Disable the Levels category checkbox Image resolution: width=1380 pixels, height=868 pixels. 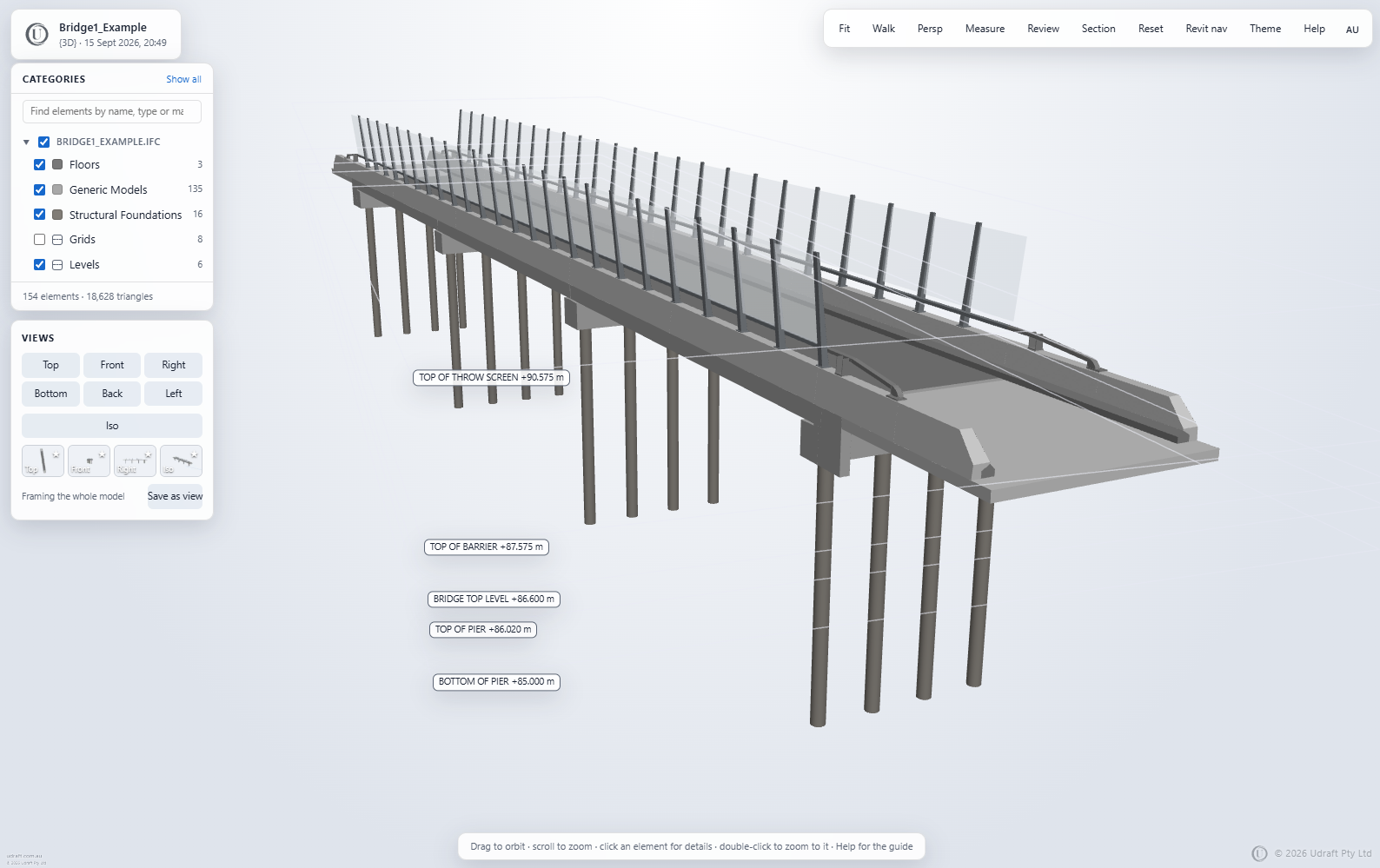39,265
